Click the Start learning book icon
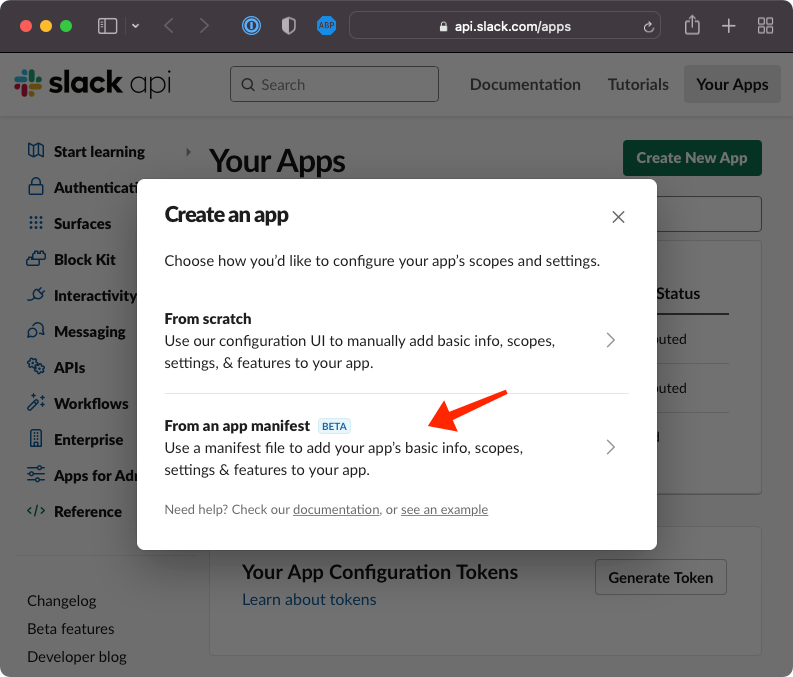This screenshot has width=793, height=677. click(35, 150)
